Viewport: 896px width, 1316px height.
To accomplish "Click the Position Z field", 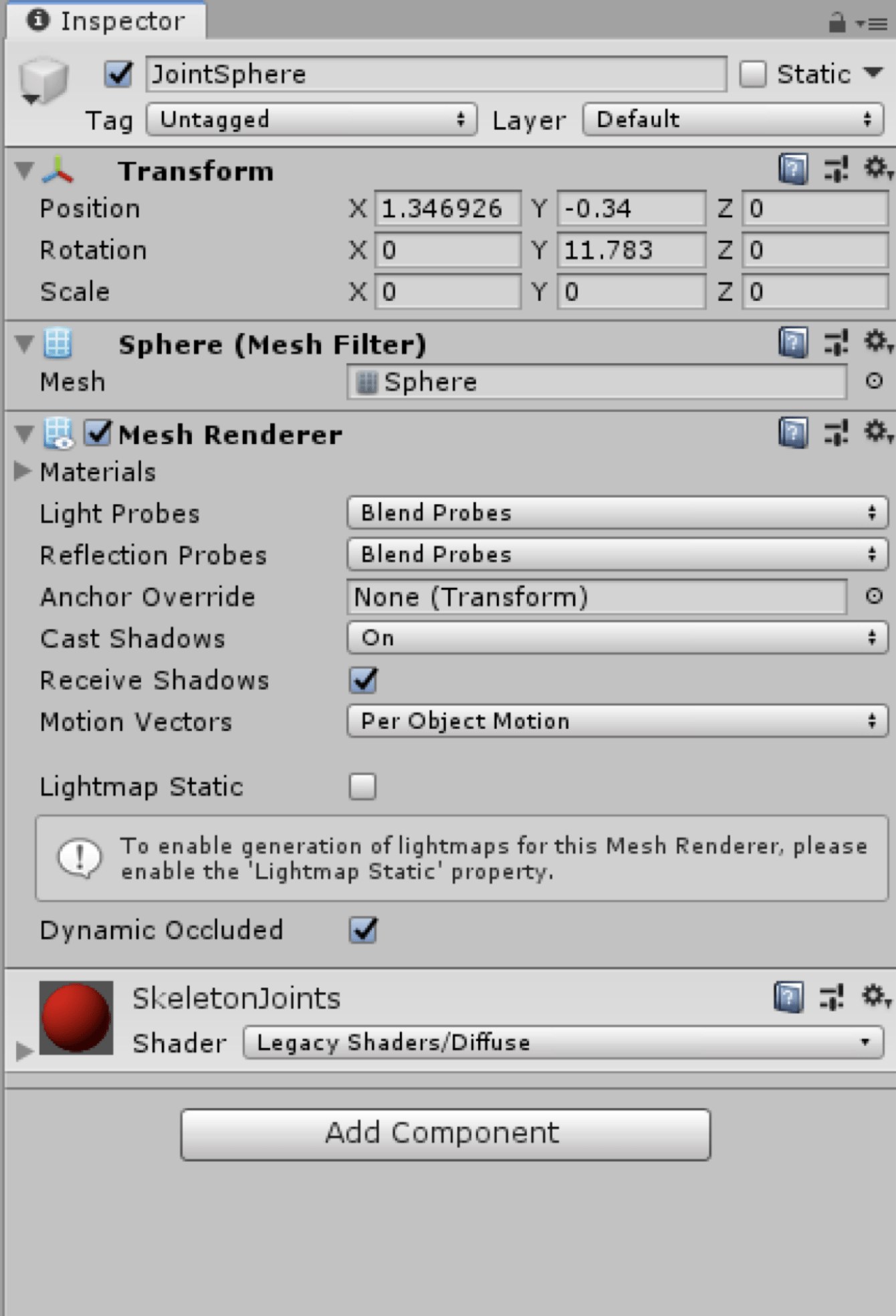I will [x=815, y=209].
